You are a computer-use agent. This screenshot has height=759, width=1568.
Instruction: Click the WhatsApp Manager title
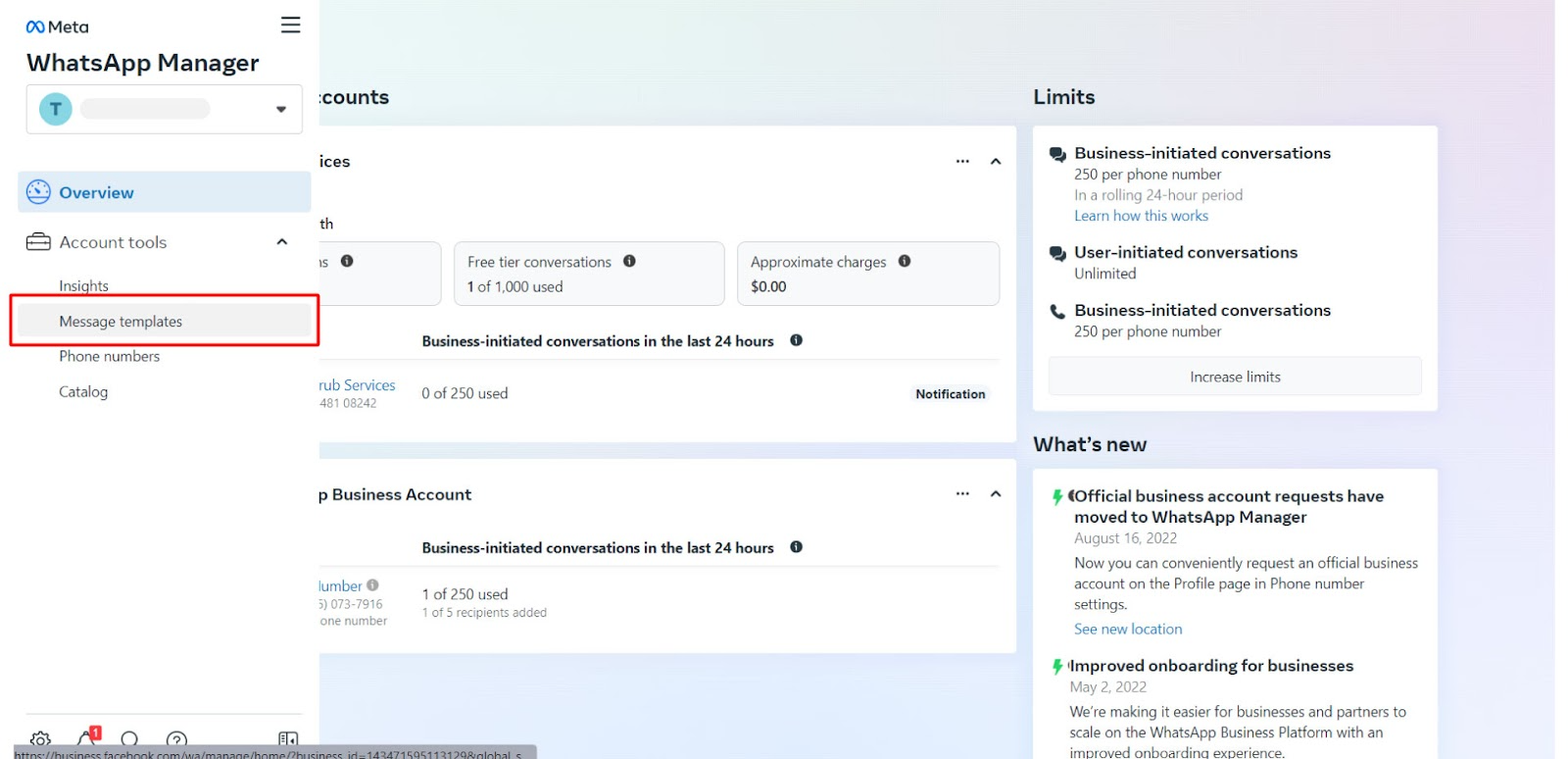click(143, 63)
